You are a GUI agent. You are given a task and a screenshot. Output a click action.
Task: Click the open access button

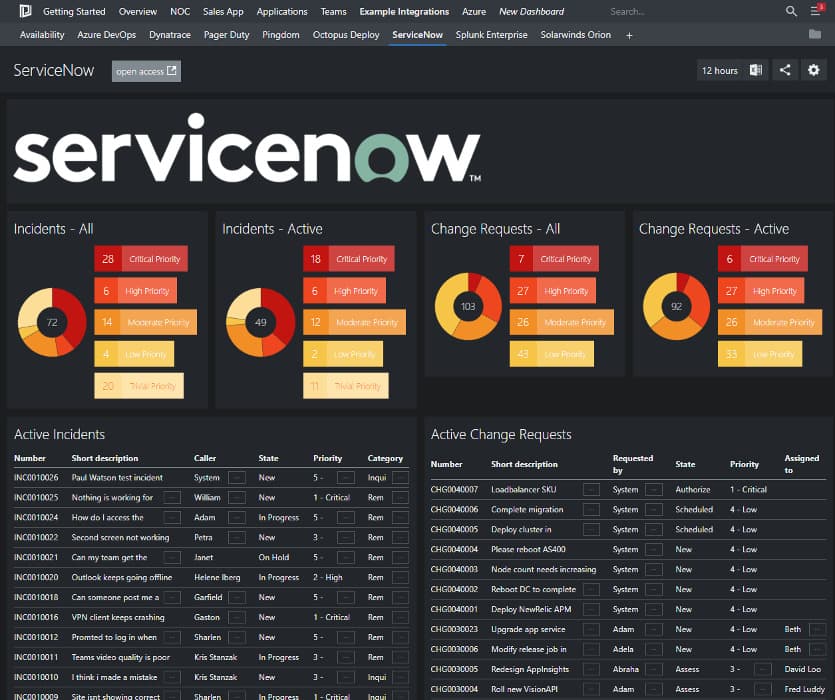click(146, 72)
